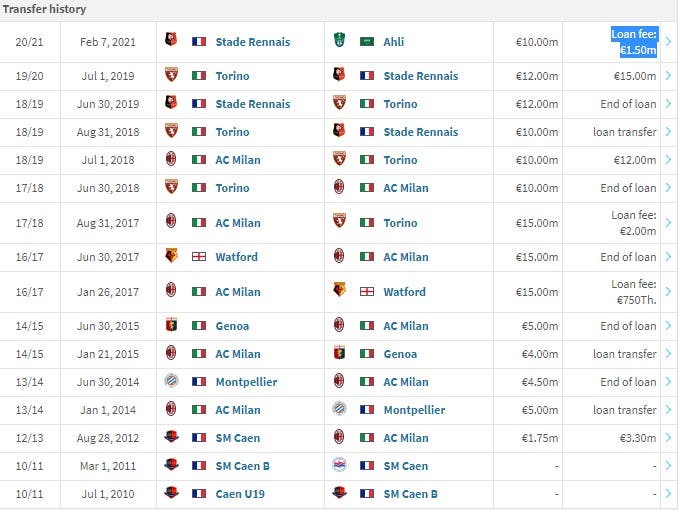Open the Ahli club link
The height and width of the screenshot is (510, 678).
click(x=393, y=42)
